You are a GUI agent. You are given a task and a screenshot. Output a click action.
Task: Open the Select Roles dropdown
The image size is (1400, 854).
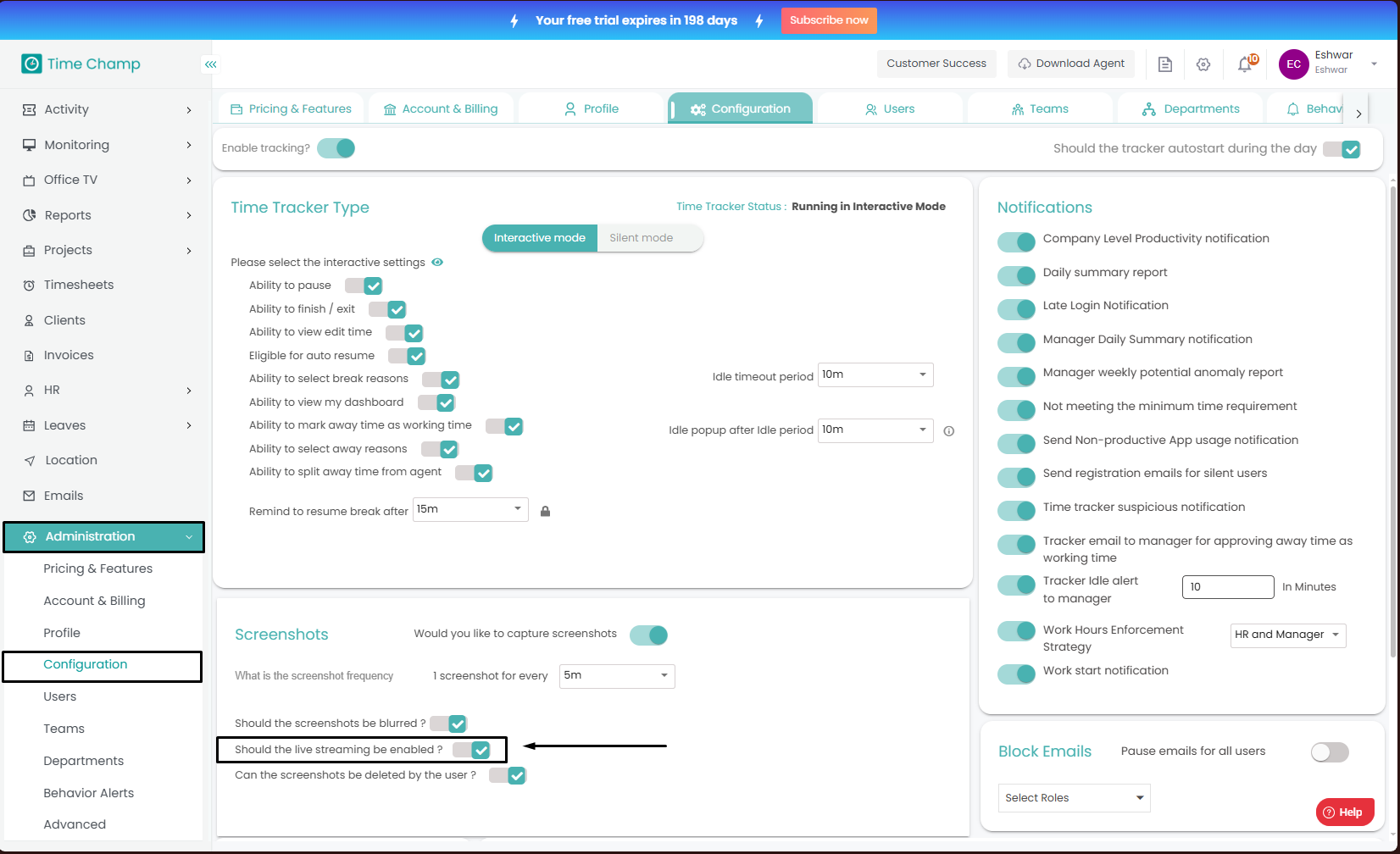click(x=1075, y=798)
